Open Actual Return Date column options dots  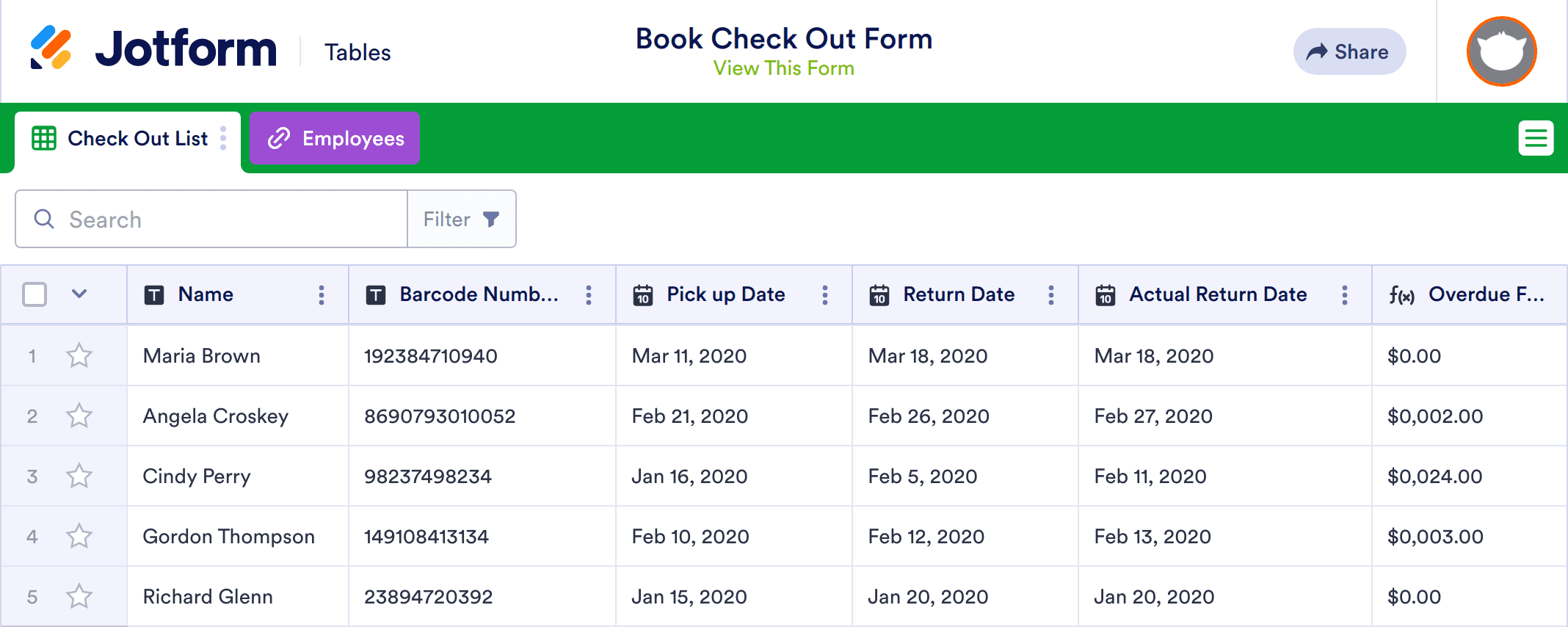coord(1345,294)
